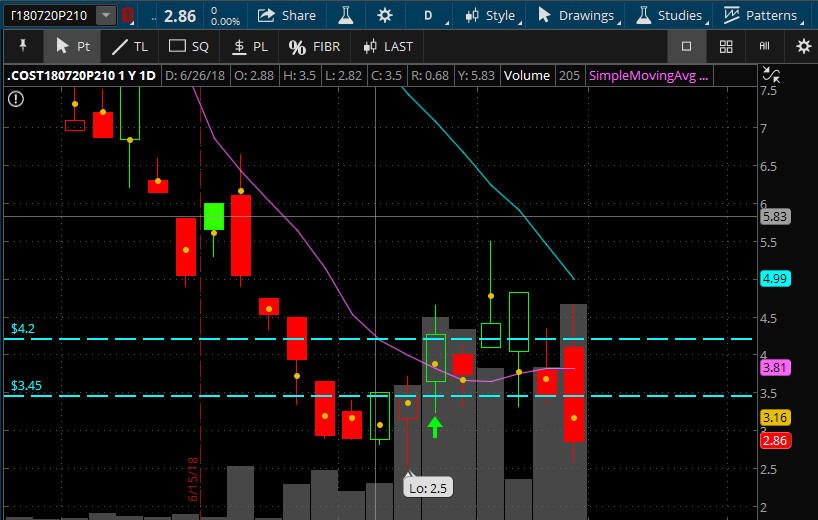
Task: Click the Share button
Action: coord(287,15)
